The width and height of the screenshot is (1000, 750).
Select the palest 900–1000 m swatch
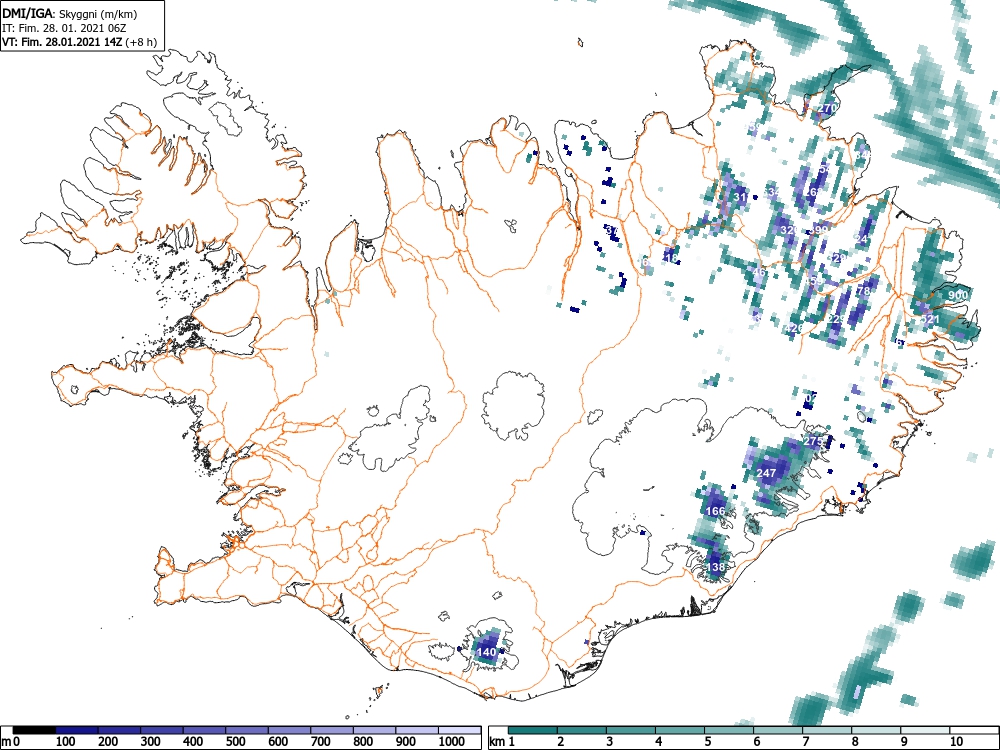(417, 730)
